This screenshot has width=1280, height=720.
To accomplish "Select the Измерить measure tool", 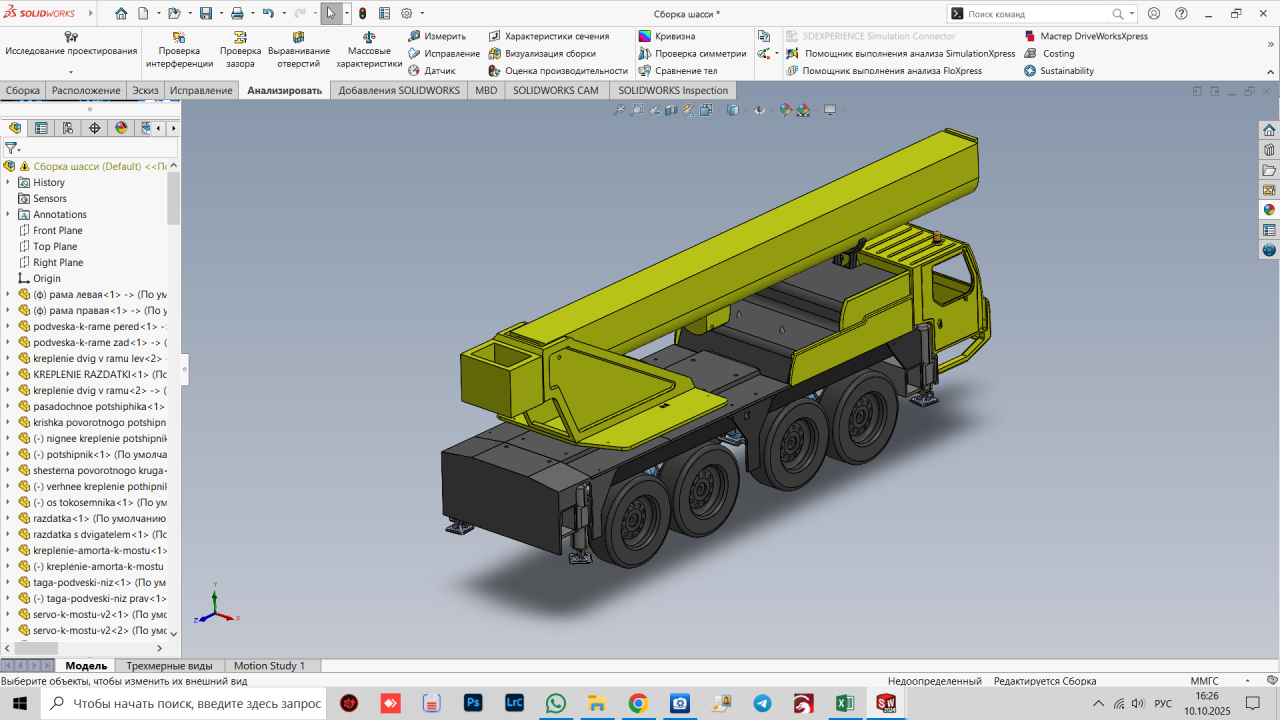I will (x=414, y=36).
